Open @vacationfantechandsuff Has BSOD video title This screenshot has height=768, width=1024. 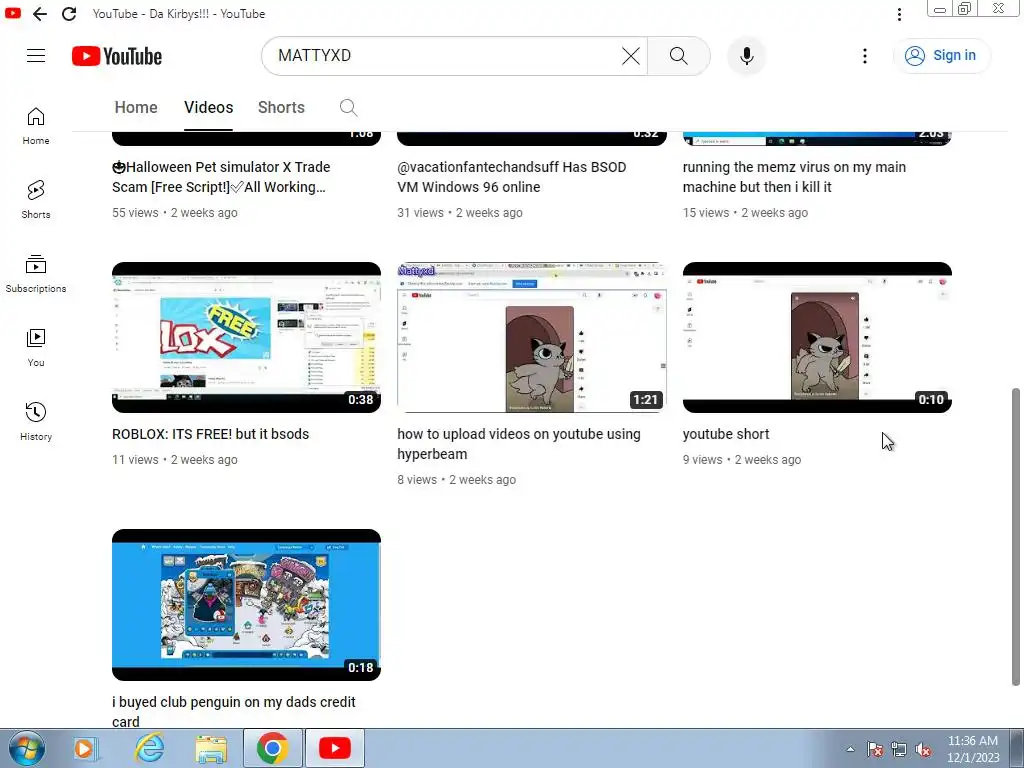511,177
